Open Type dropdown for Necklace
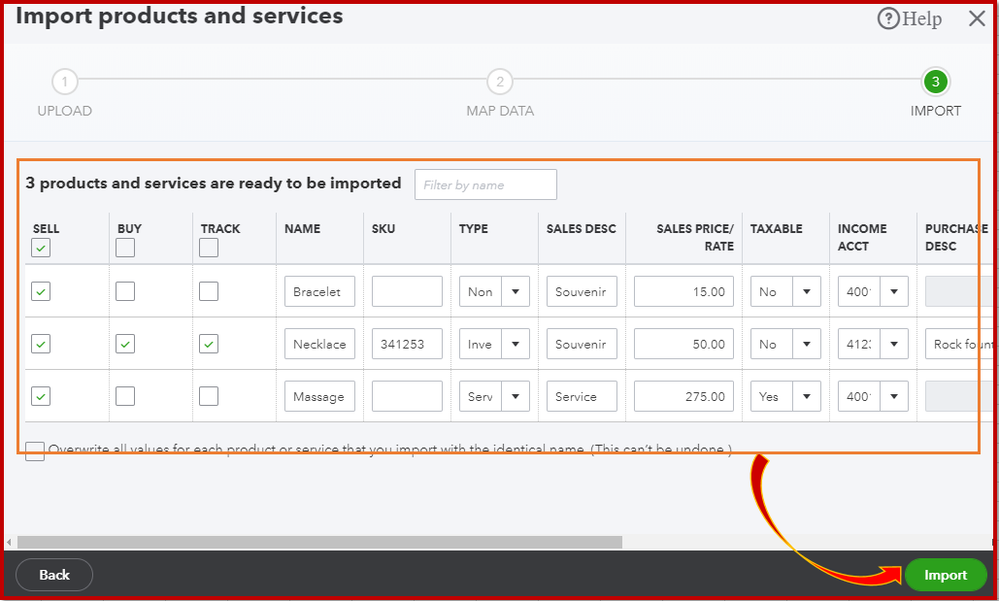 (515, 344)
